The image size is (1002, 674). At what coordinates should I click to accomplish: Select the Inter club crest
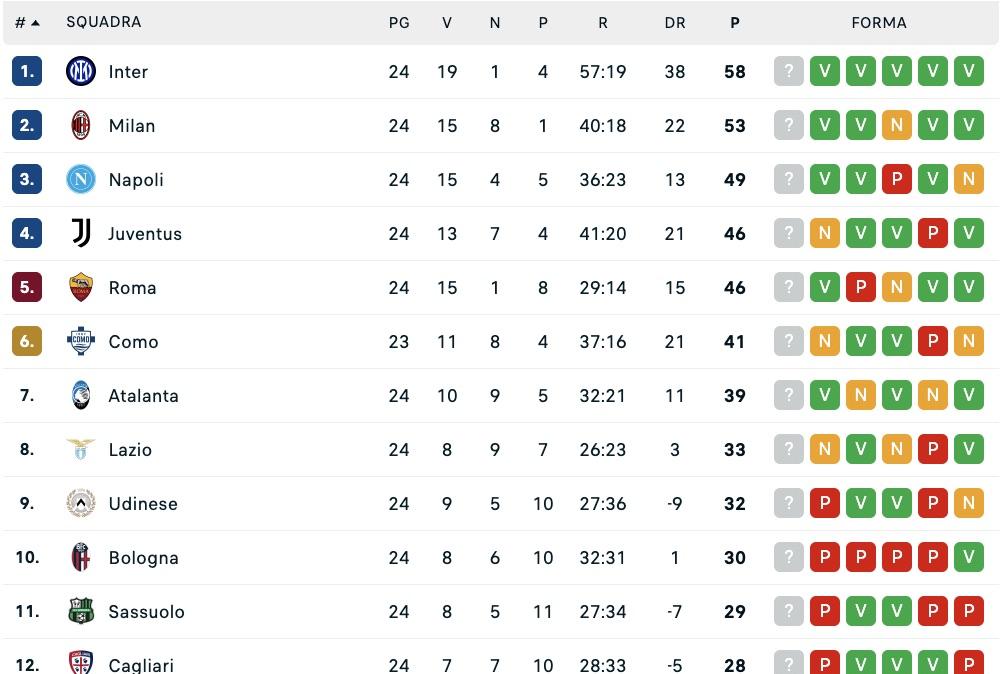pyautogui.click(x=81, y=71)
